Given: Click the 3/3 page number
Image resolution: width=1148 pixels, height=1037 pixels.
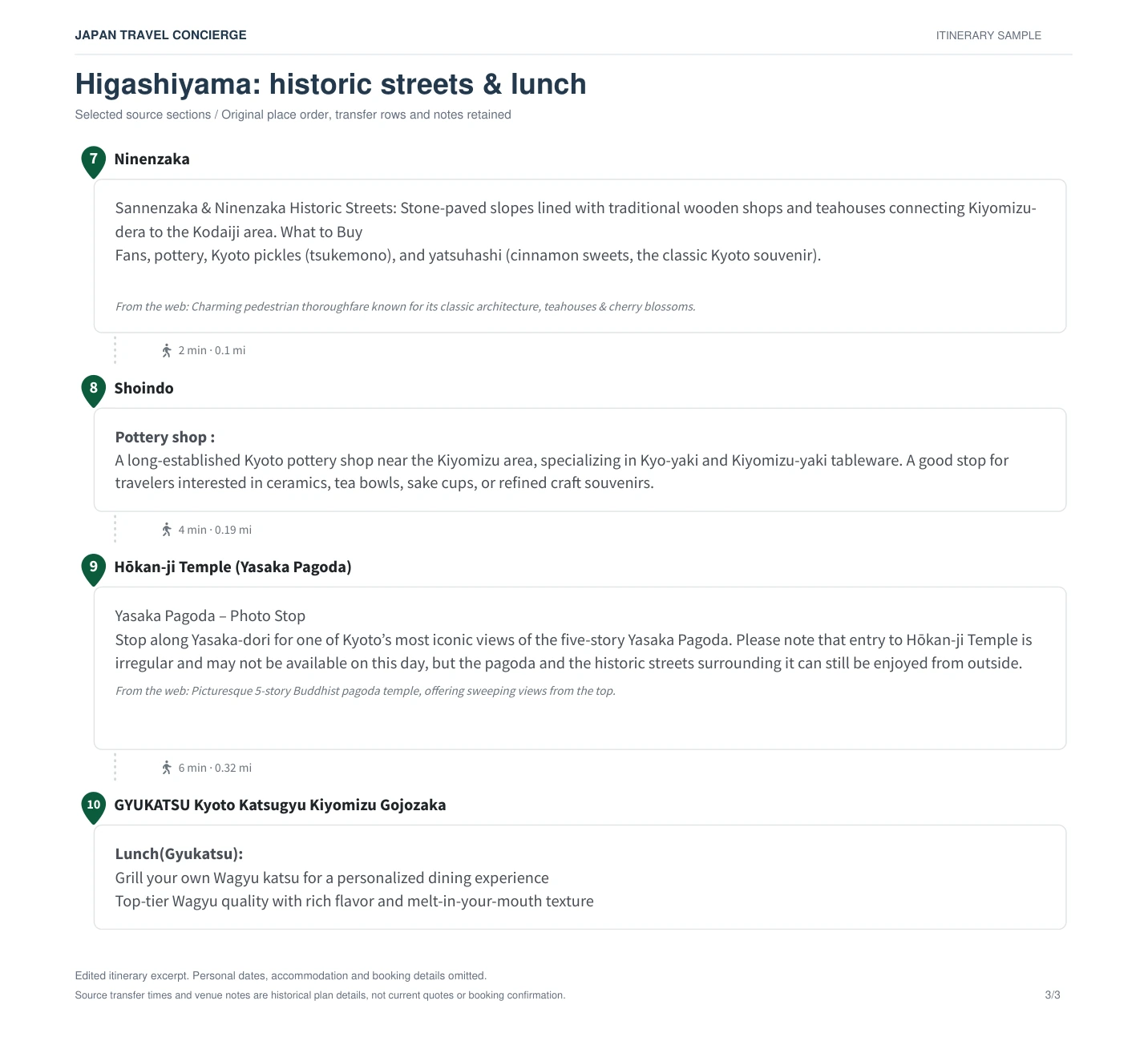Looking at the screenshot, I should 1052,995.
